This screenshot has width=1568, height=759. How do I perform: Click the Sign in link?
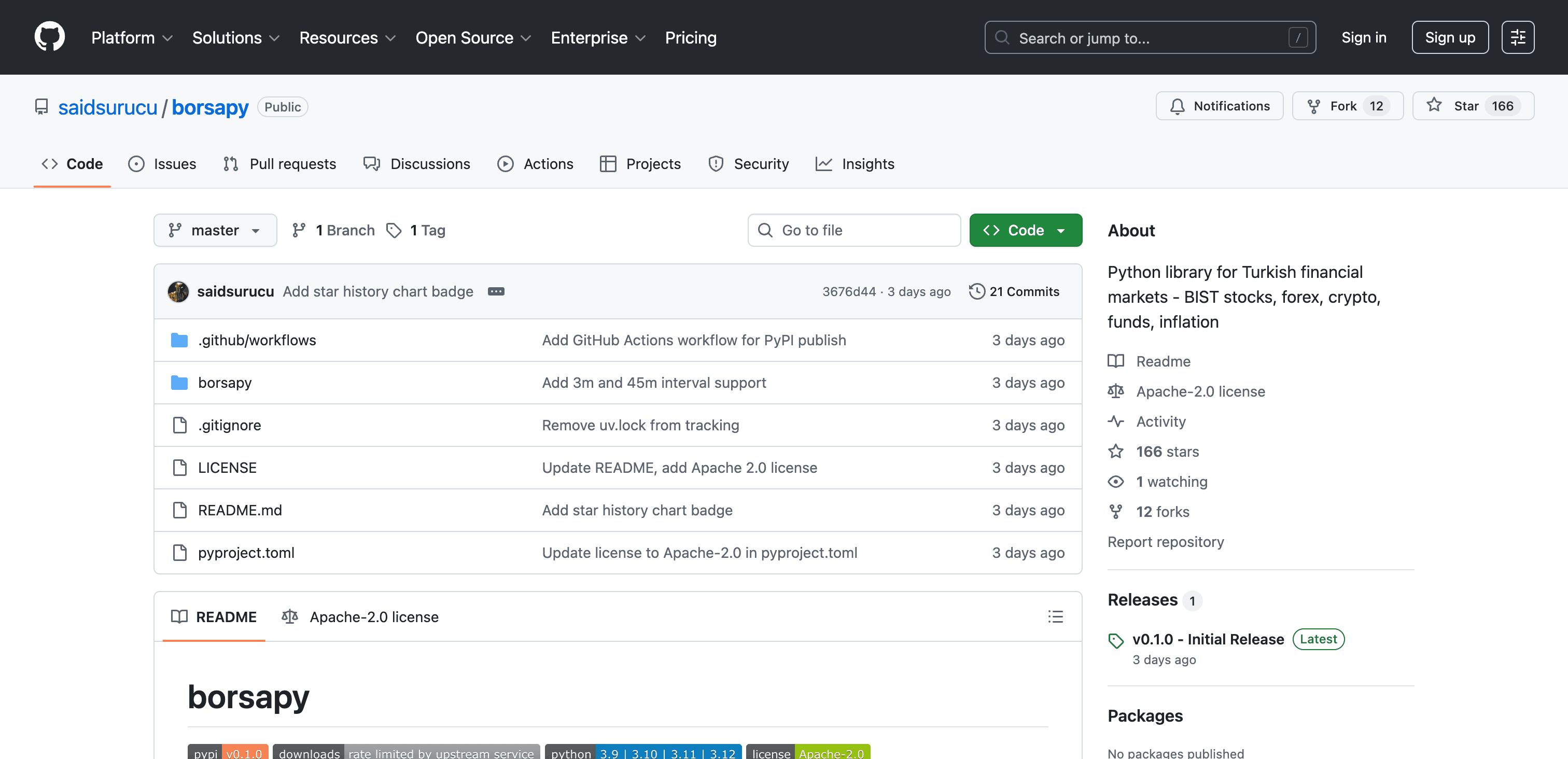1364,38
